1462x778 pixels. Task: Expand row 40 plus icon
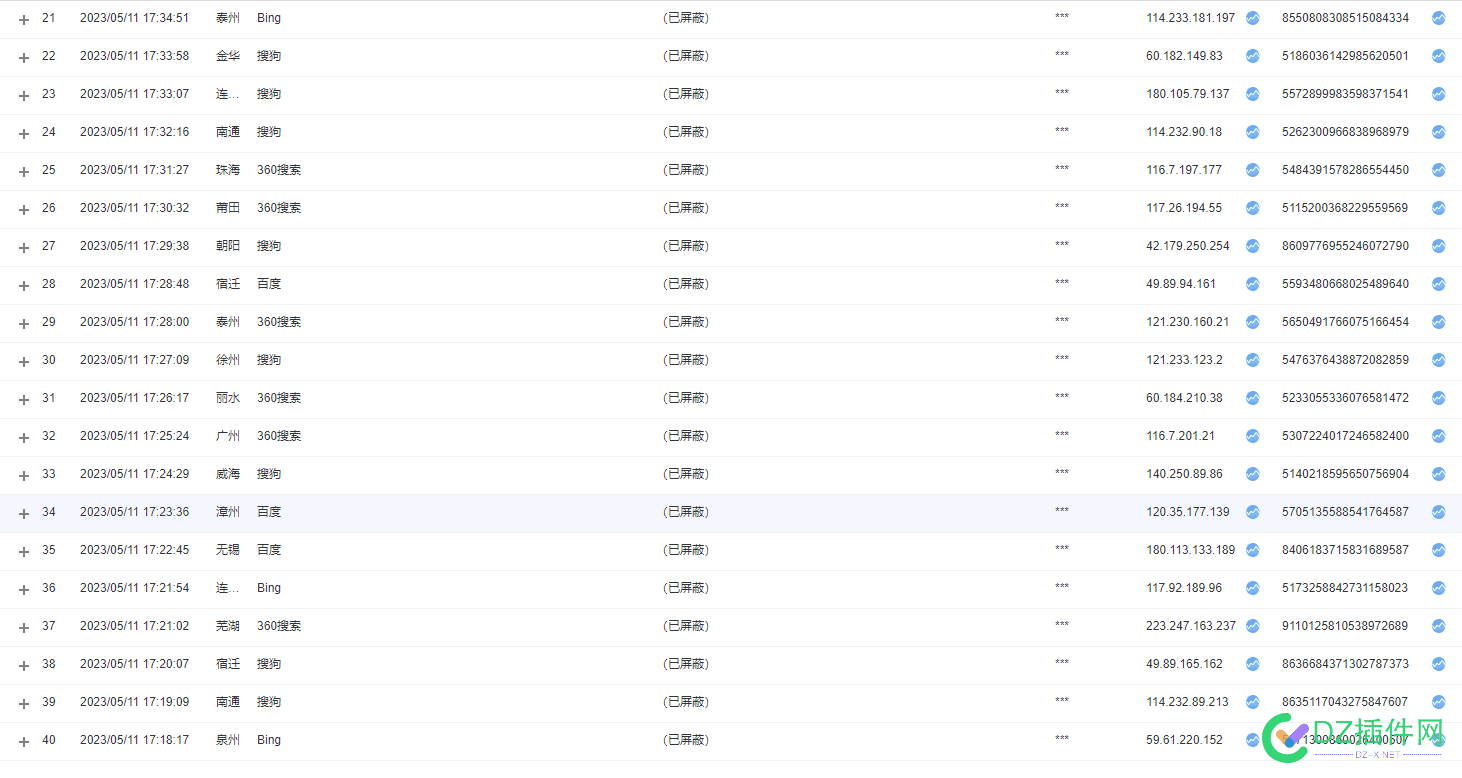(24, 741)
